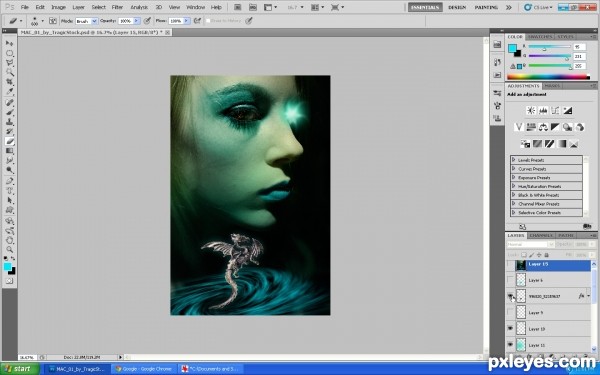Select the Crop tool
The width and height of the screenshot is (600, 375).
point(10,82)
